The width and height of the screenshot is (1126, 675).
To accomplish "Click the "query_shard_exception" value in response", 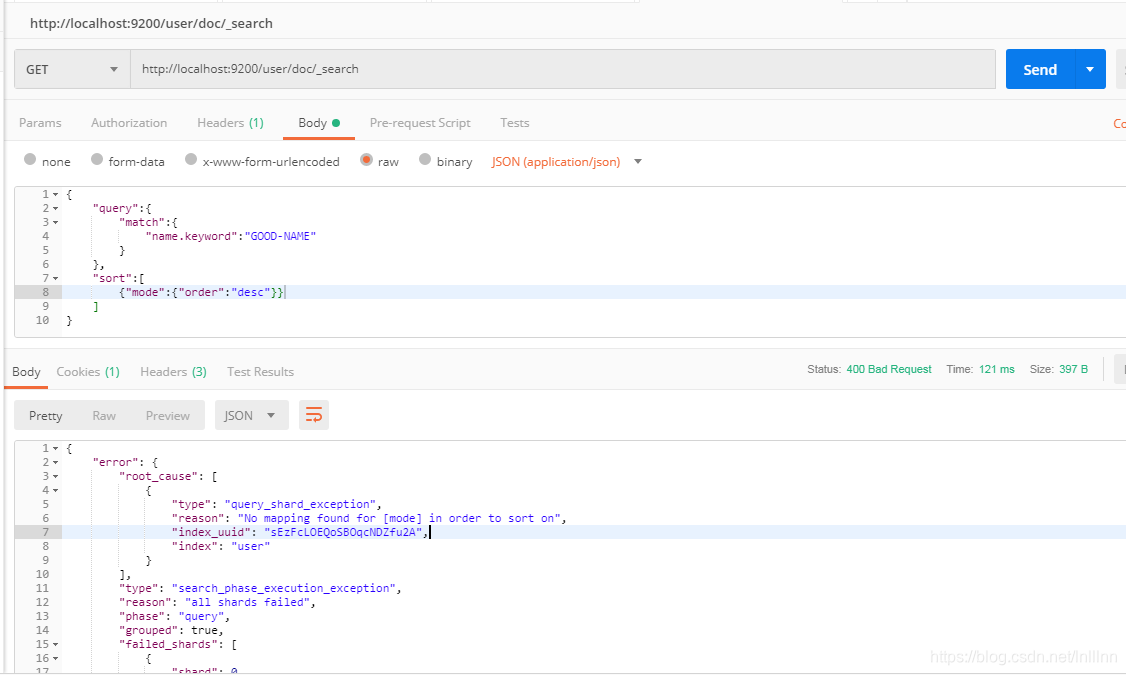I will point(300,504).
